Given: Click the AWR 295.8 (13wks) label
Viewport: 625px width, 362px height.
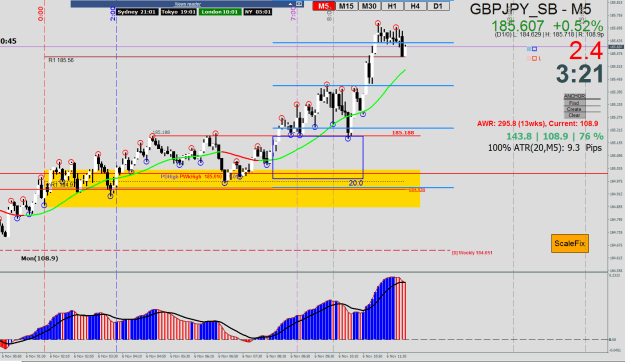Looking at the screenshot, I should click(537, 124).
